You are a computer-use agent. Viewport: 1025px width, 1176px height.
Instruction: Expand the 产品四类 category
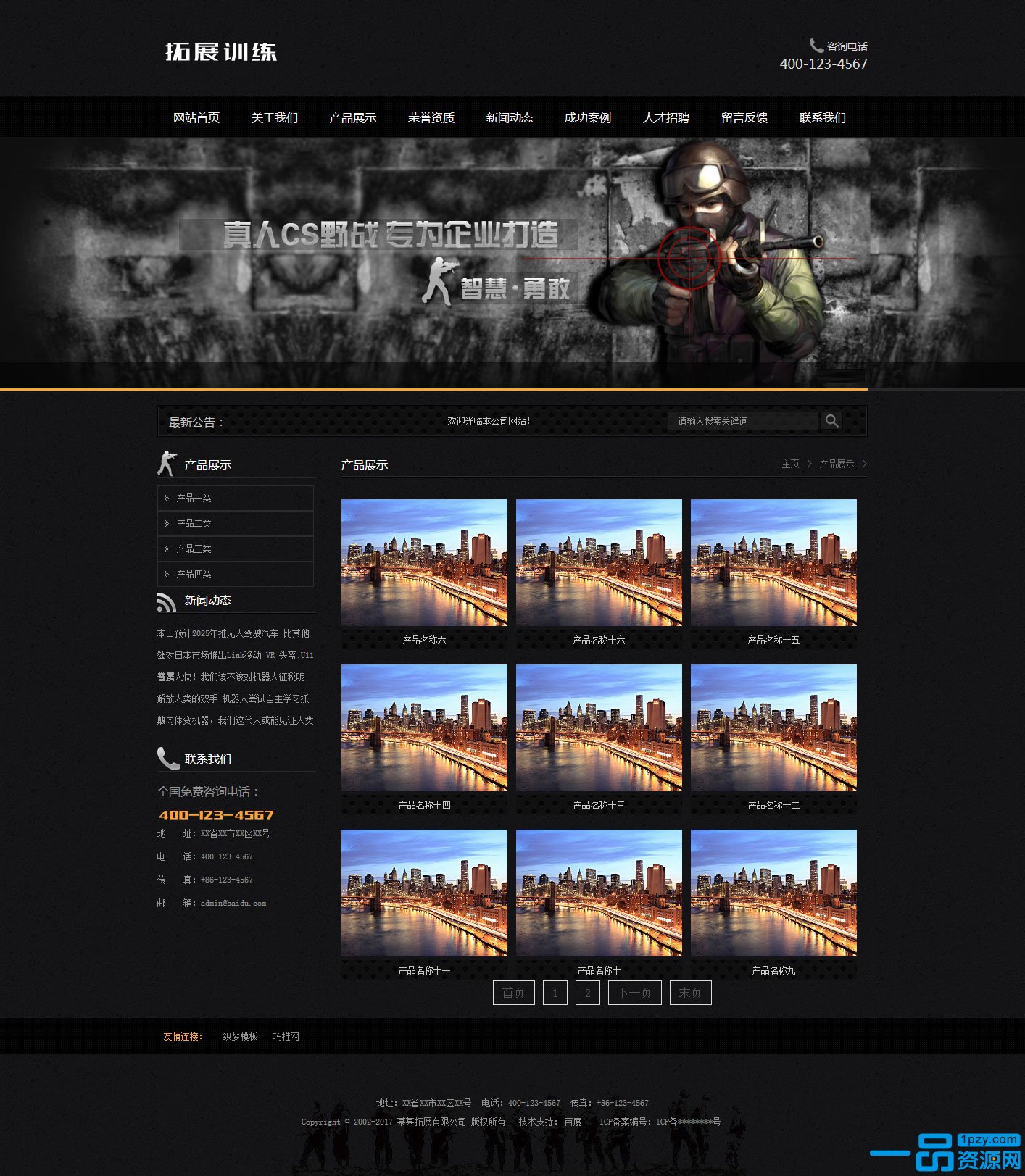pos(236,574)
